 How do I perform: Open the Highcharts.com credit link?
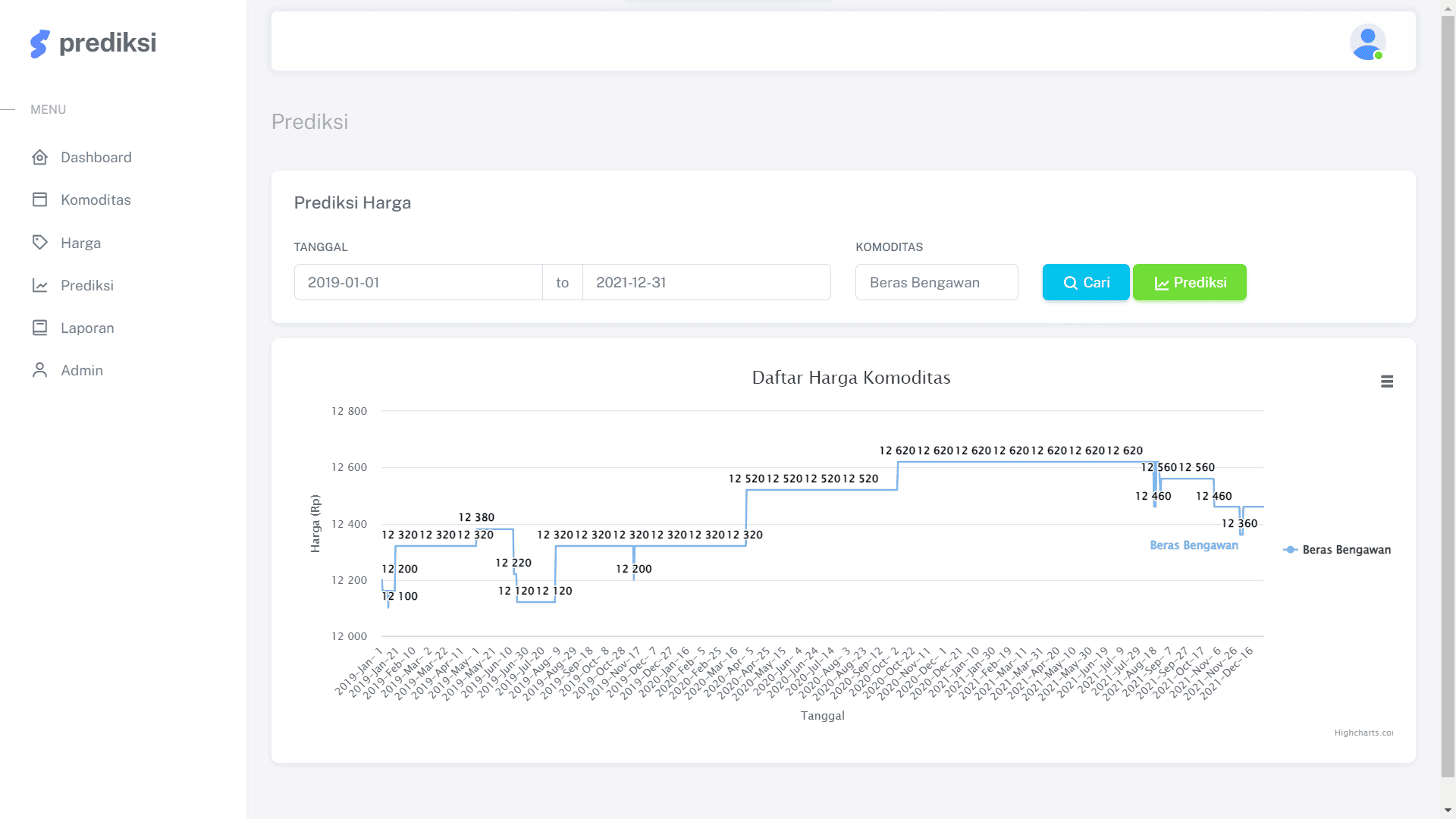click(x=1363, y=733)
